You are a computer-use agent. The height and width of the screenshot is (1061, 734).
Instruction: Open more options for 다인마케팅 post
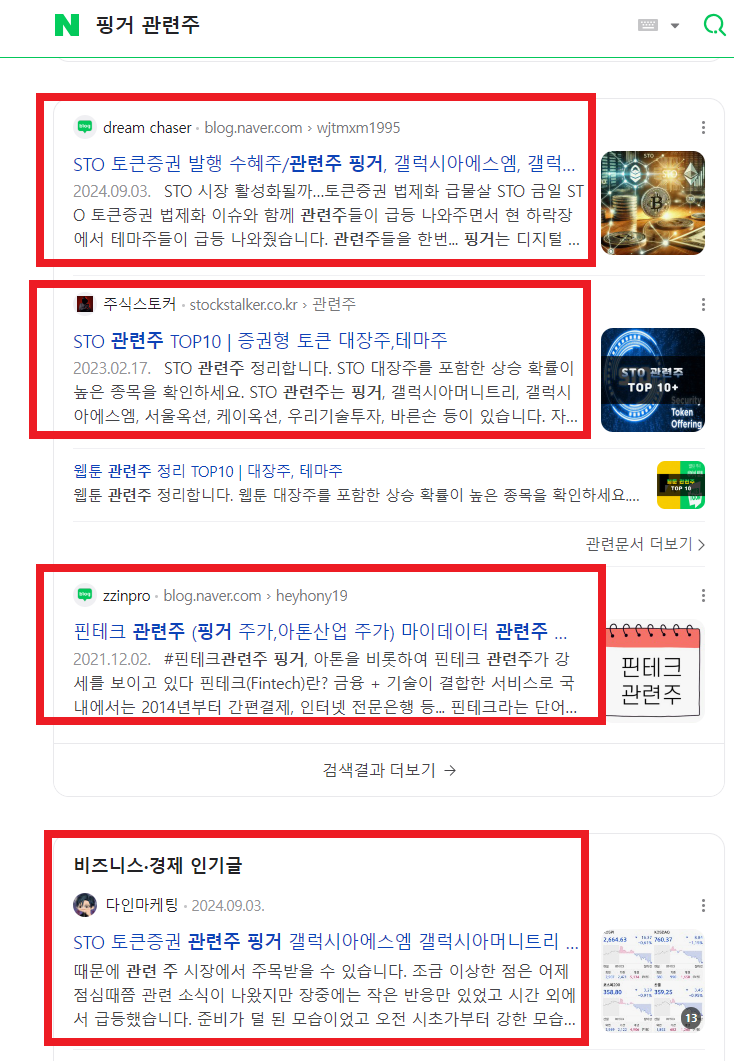click(704, 905)
